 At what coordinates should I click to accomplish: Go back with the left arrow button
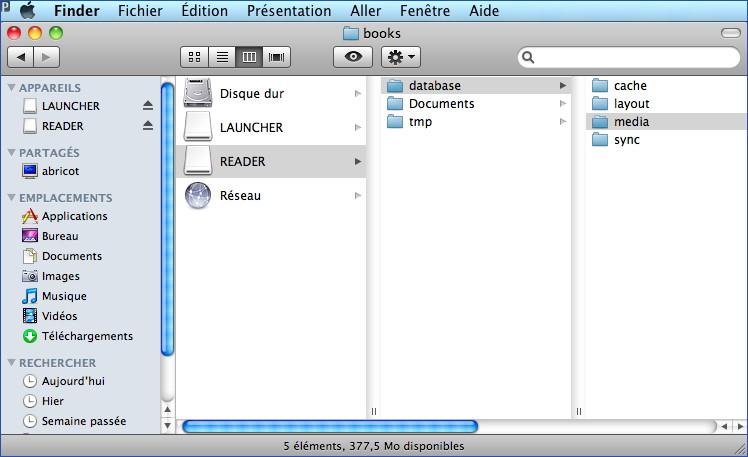pos(21,57)
